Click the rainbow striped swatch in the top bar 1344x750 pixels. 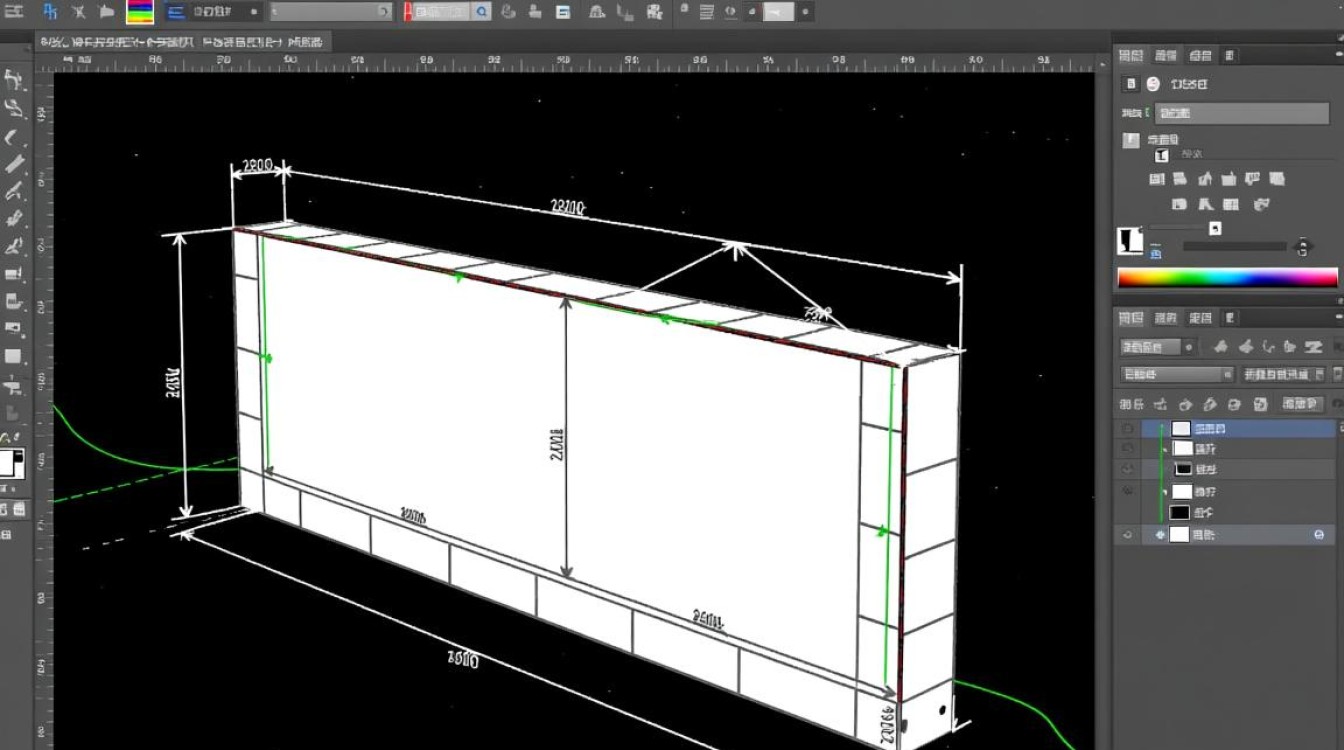140,12
